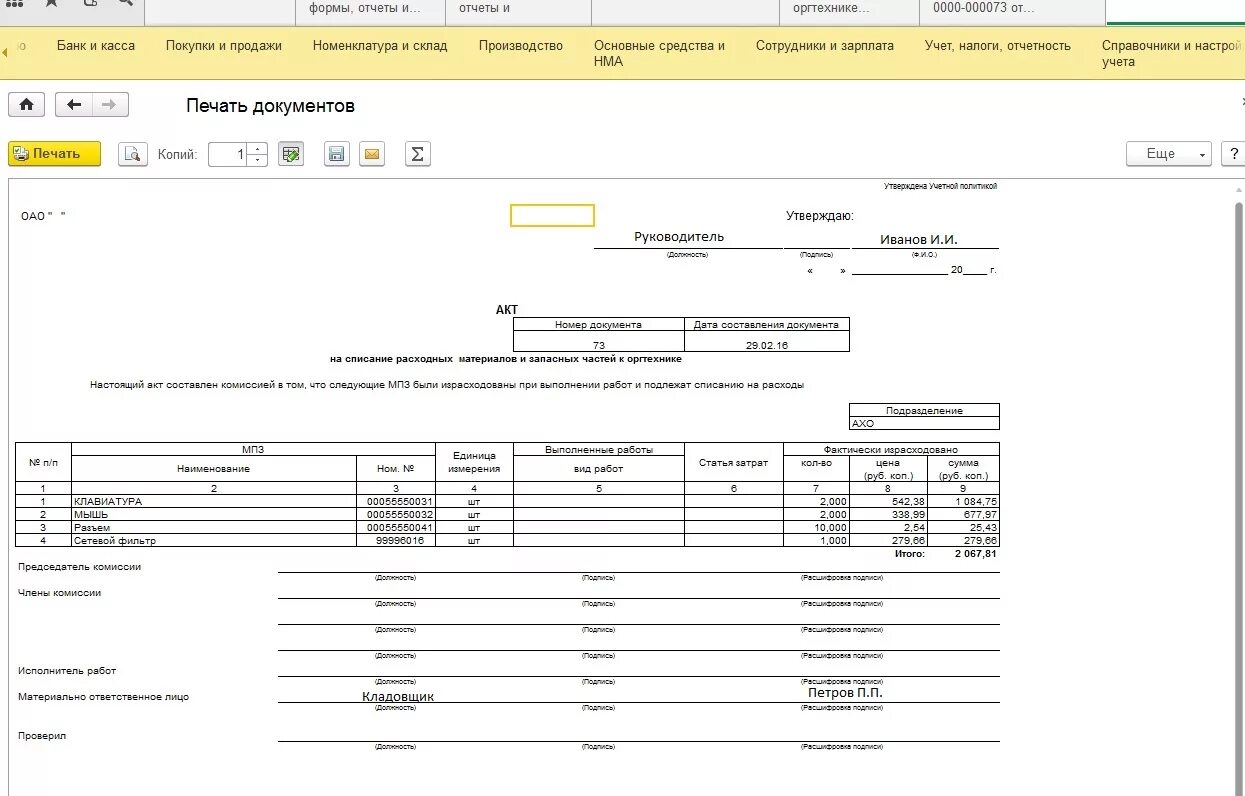Select the 'АКТ' title text

point(507,310)
